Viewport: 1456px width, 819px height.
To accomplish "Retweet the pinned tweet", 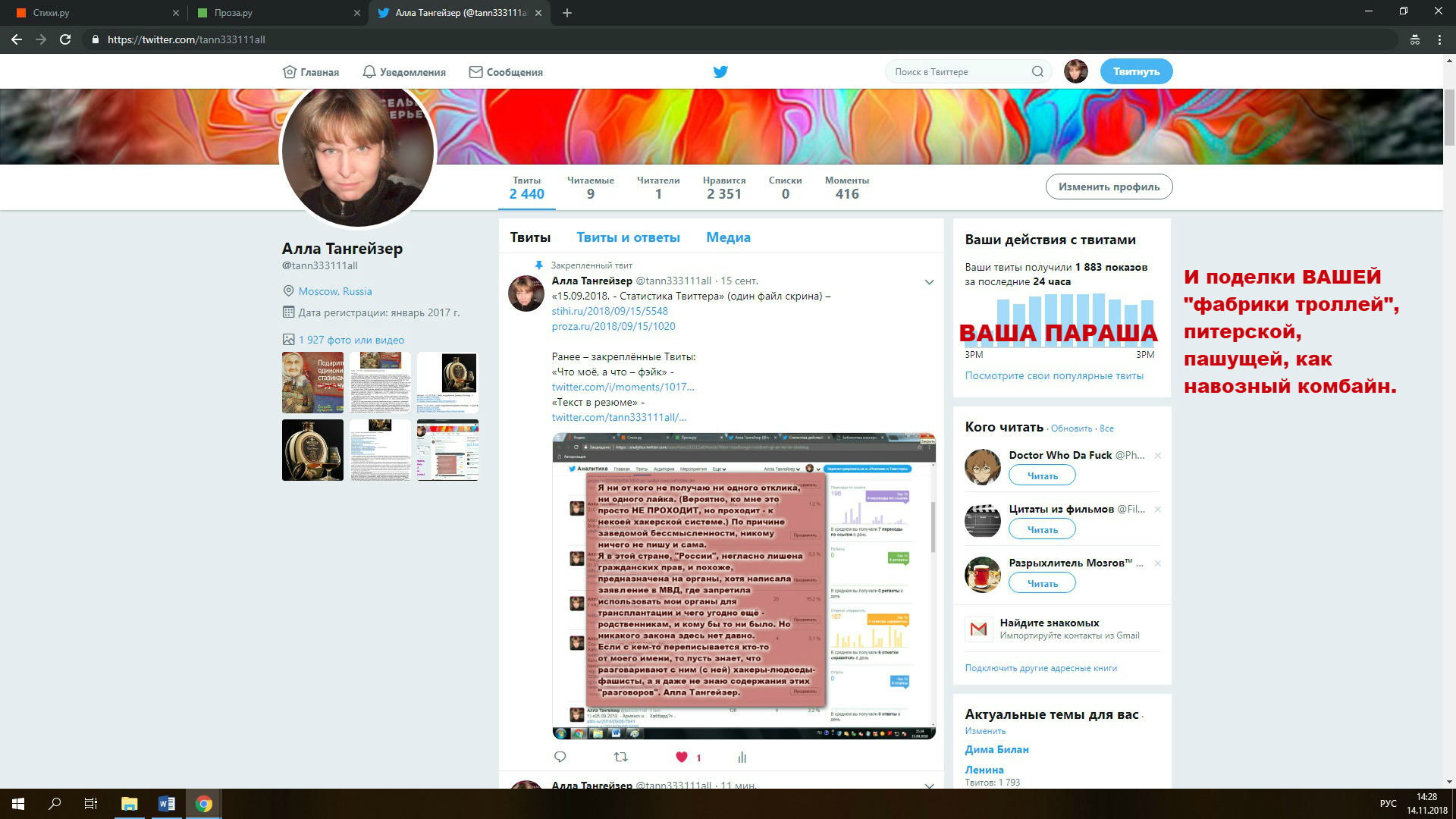I will click(x=620, y=757).
